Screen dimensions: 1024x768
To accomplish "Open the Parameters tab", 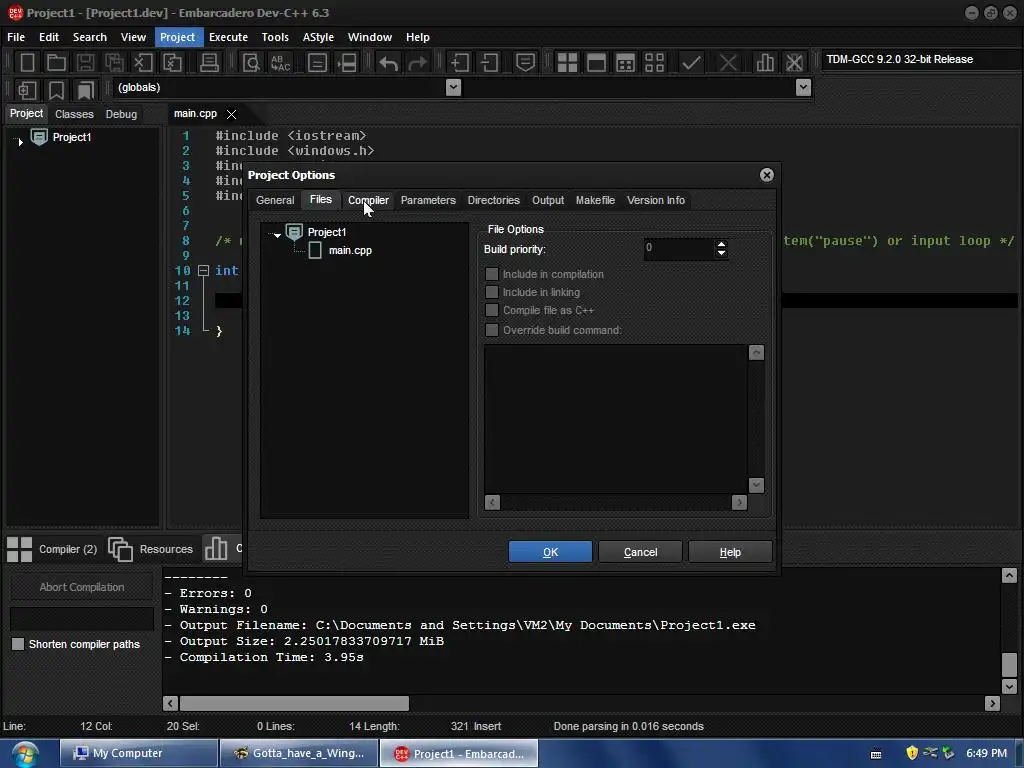I will coord(428,200).
